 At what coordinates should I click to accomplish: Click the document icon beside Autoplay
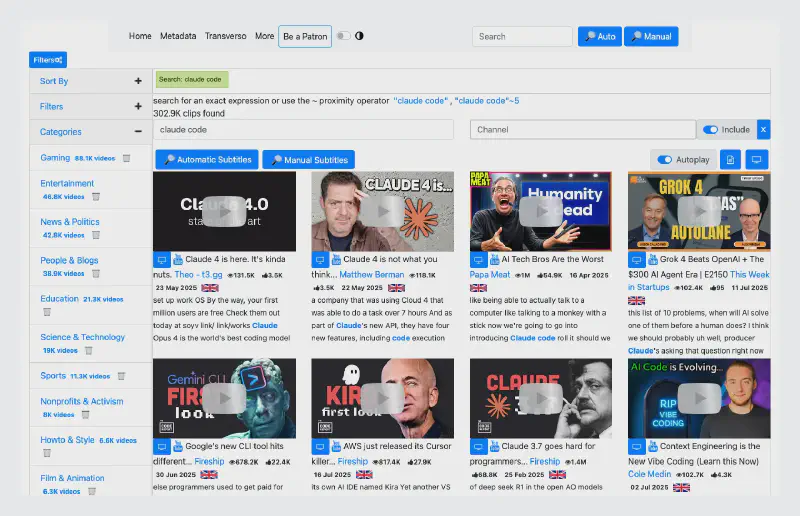click(730, 160)
